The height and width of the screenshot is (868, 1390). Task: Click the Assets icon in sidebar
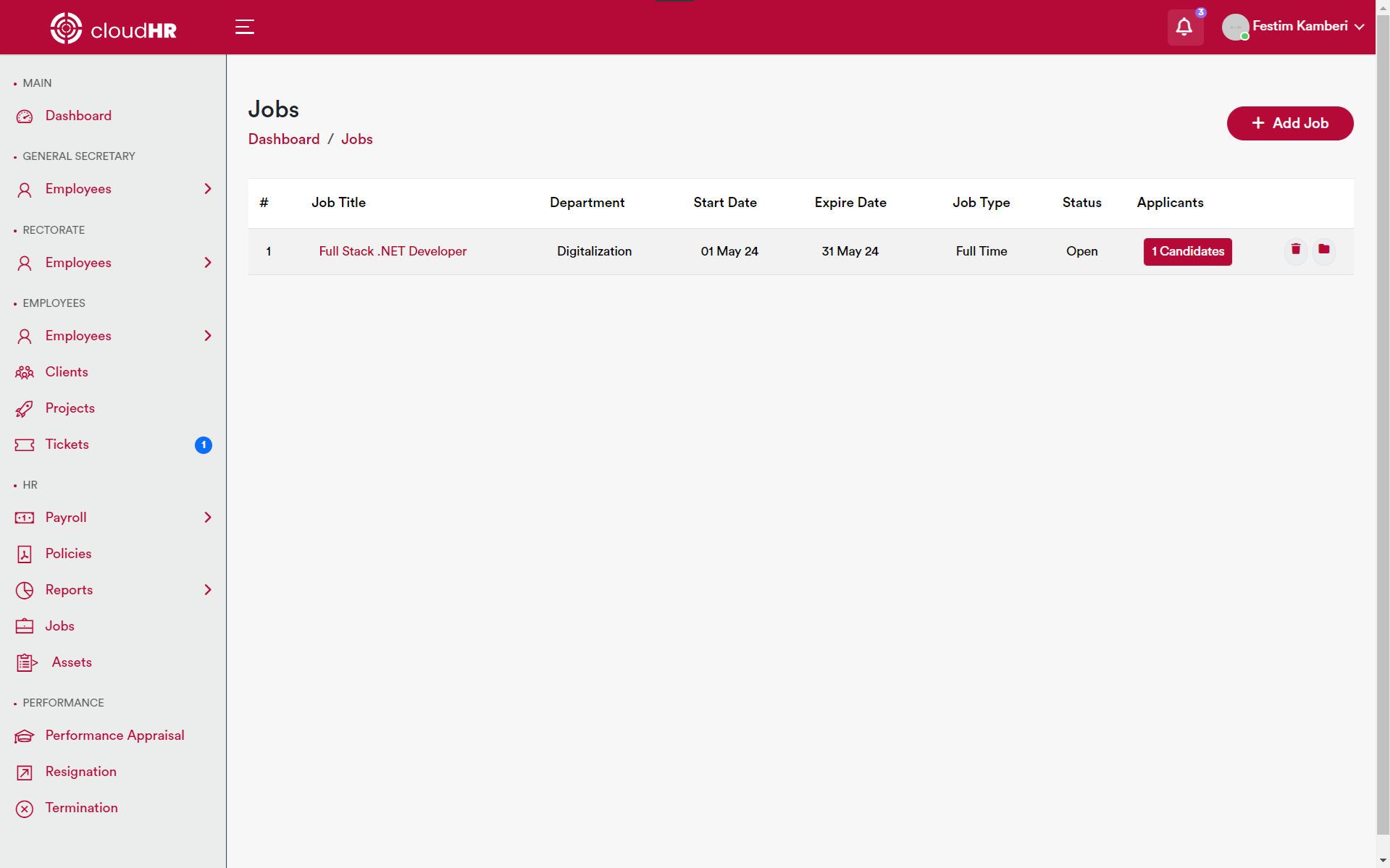click(x=27, y=662)
